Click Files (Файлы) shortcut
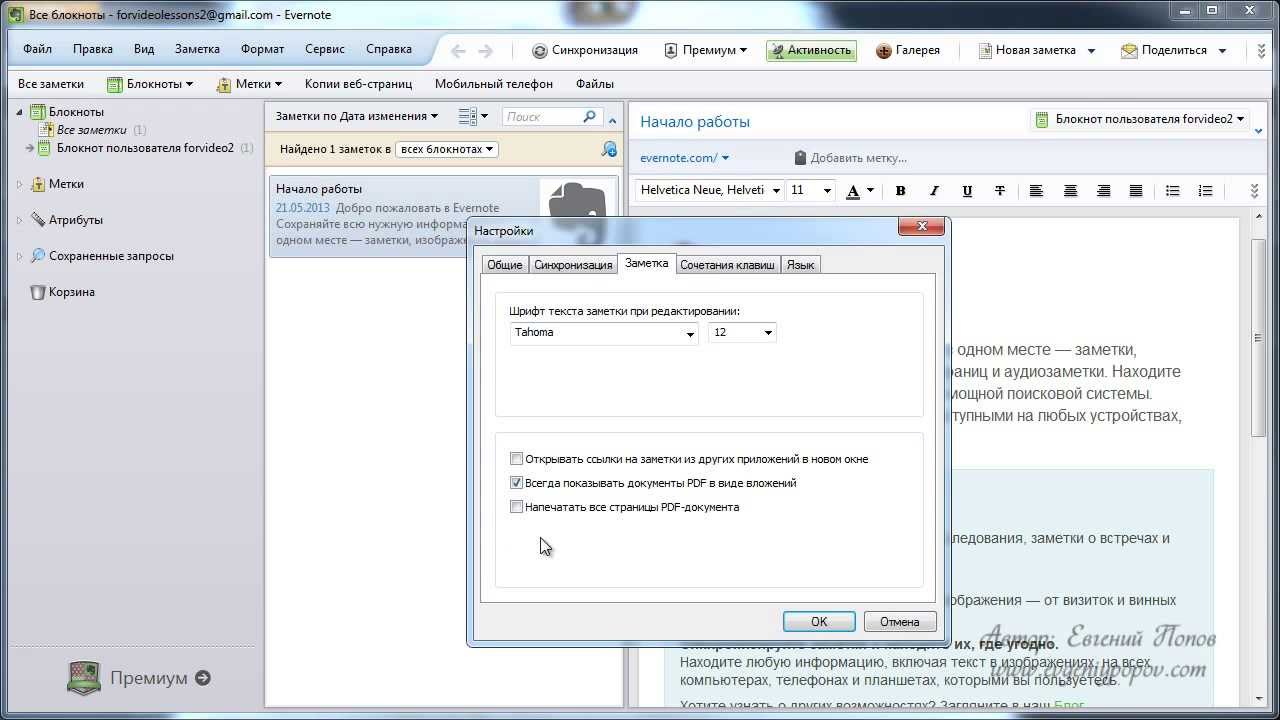 (x=595, y=84)
